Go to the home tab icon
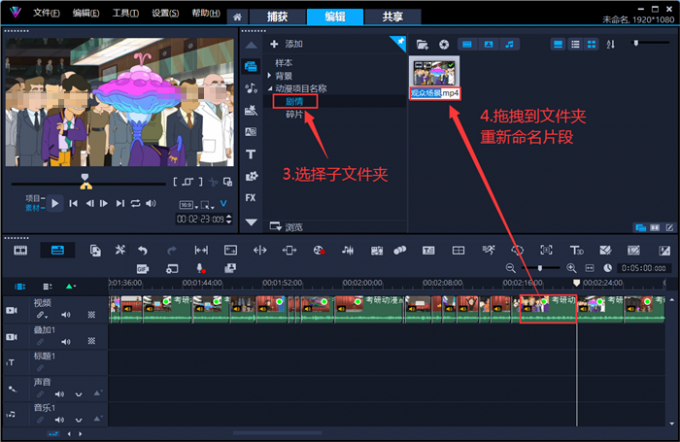 pyautogui.click(x=237, y=17)
